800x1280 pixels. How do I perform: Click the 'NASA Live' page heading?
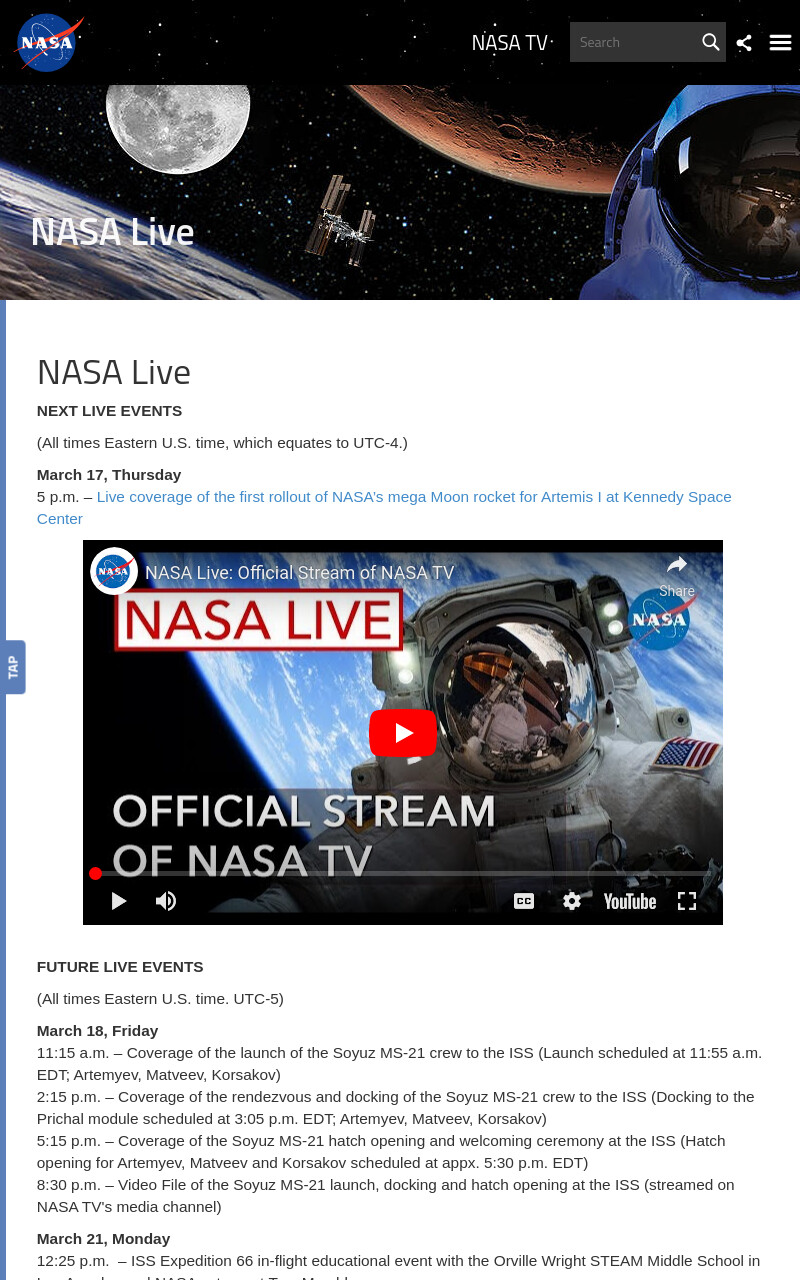pos(114,372)
